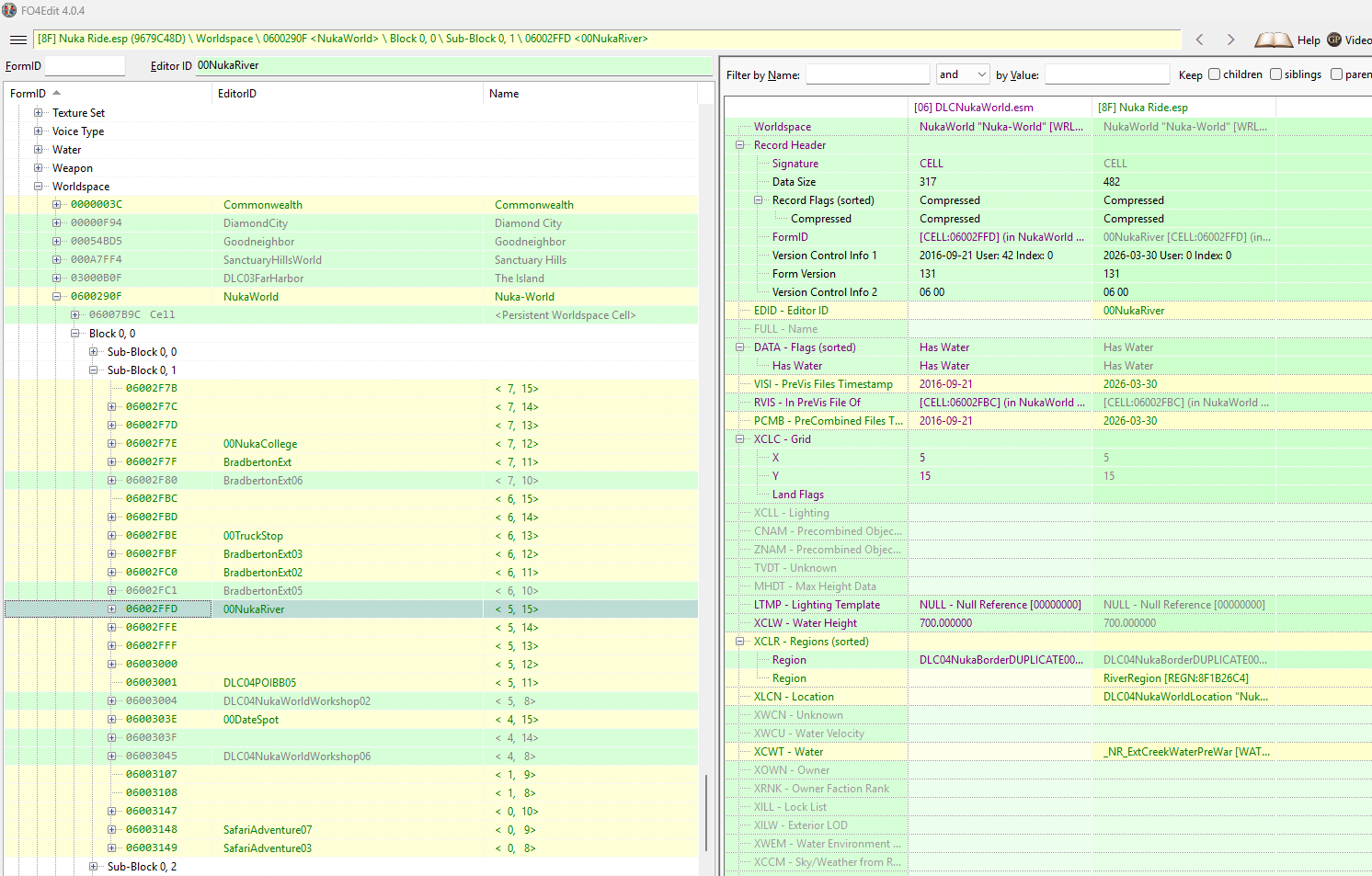Select the SafariAdventure07 cell record
Viewport: 1372px width, 876px height.
click(351, 830)
